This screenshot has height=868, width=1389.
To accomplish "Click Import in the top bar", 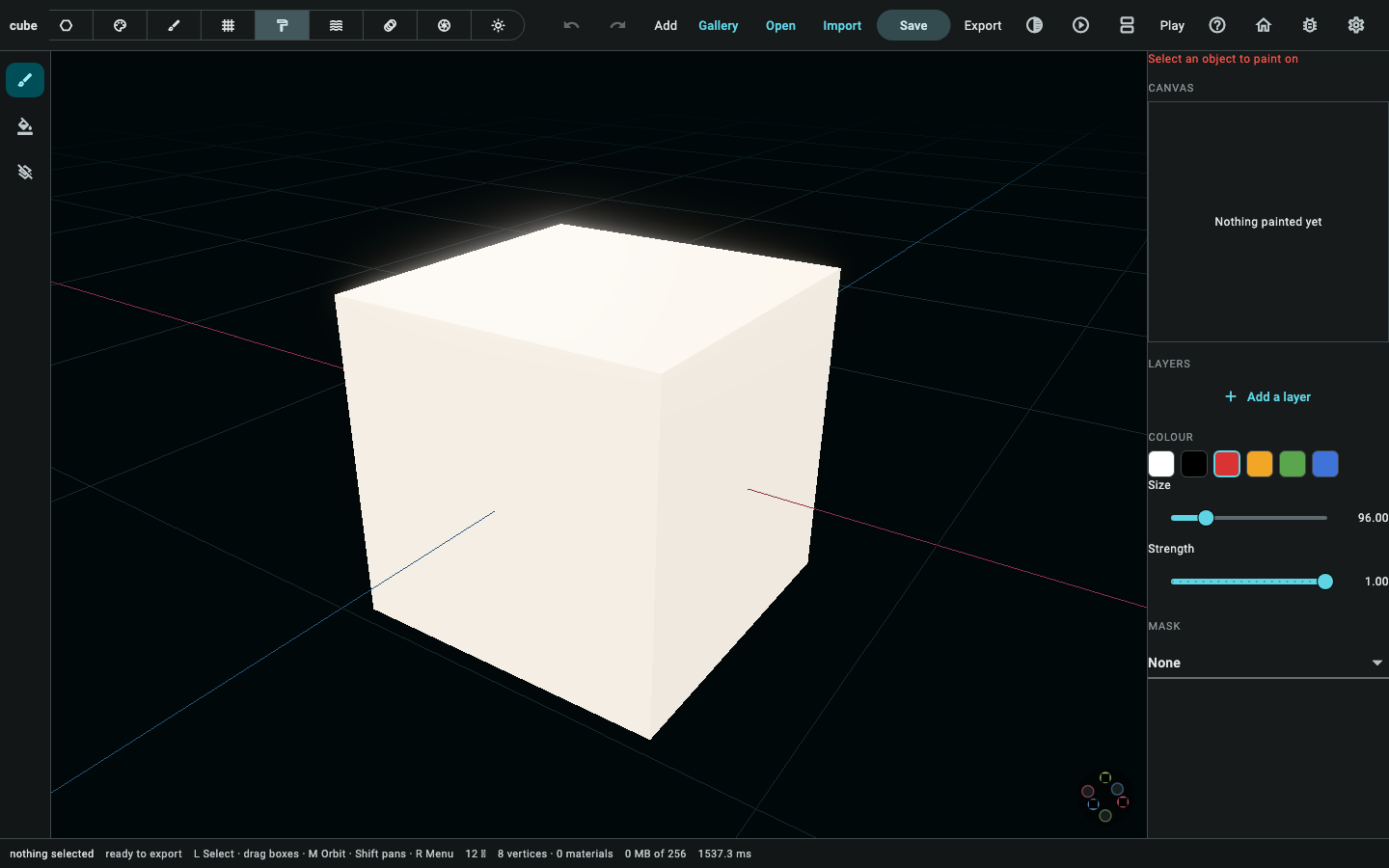I will point(842,25).
